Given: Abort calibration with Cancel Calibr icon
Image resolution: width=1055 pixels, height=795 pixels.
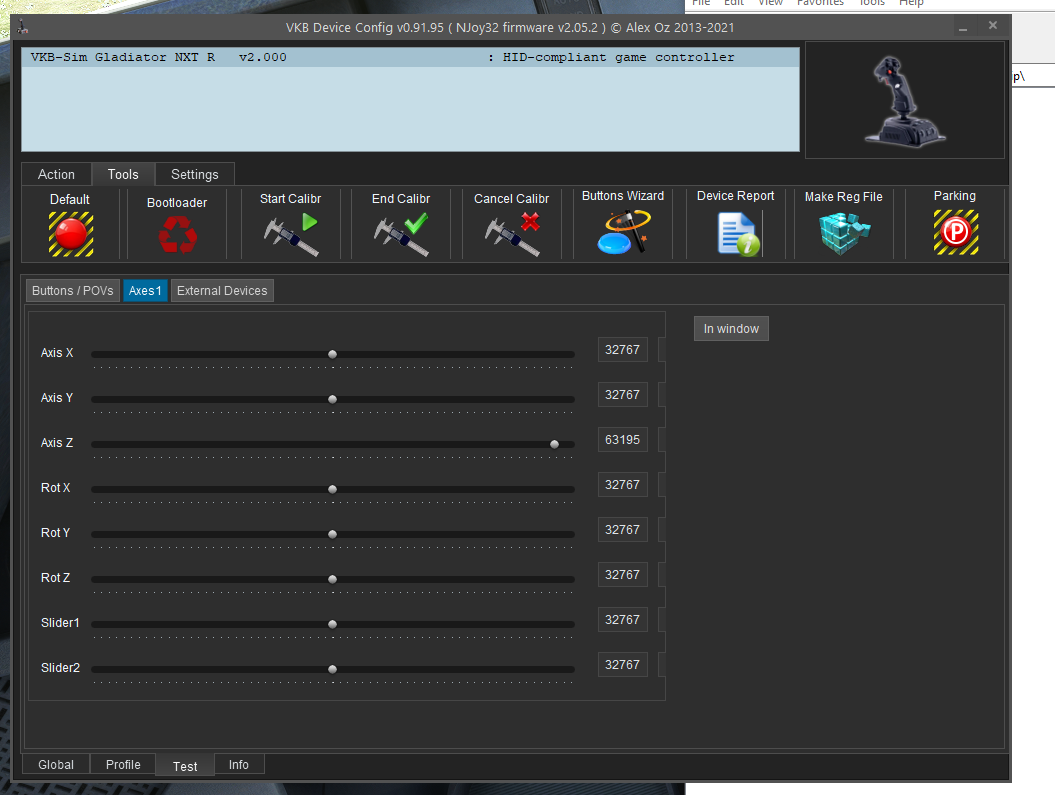Looking at the screenshot, I should click(x=512, y=234).
